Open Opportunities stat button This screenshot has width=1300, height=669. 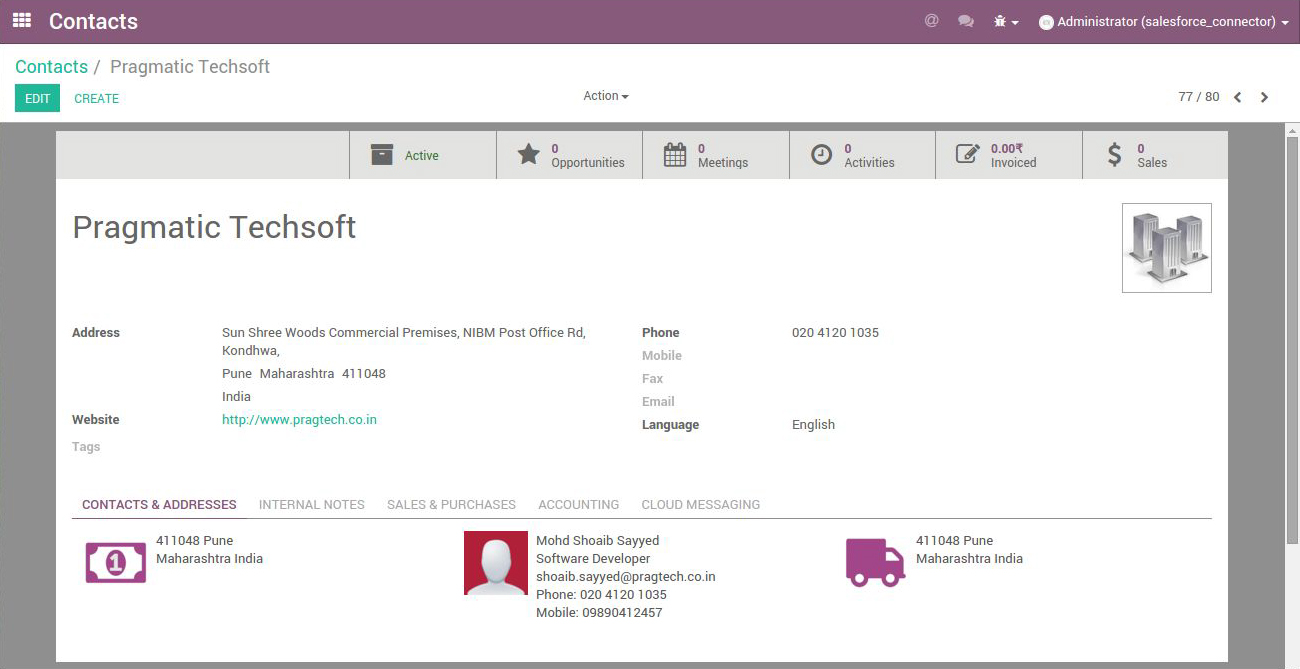point(570,155)
